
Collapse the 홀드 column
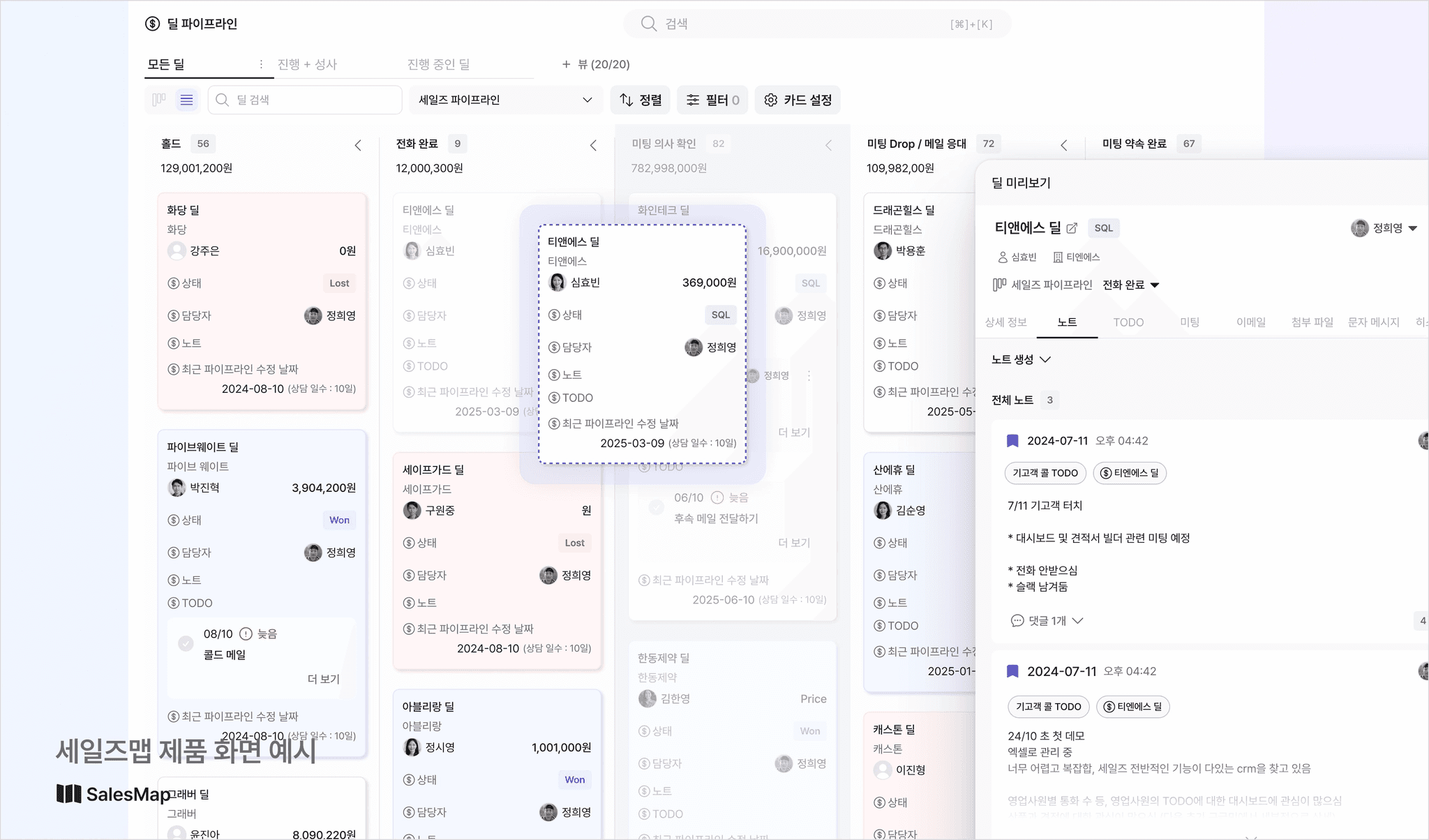(358, 145)
